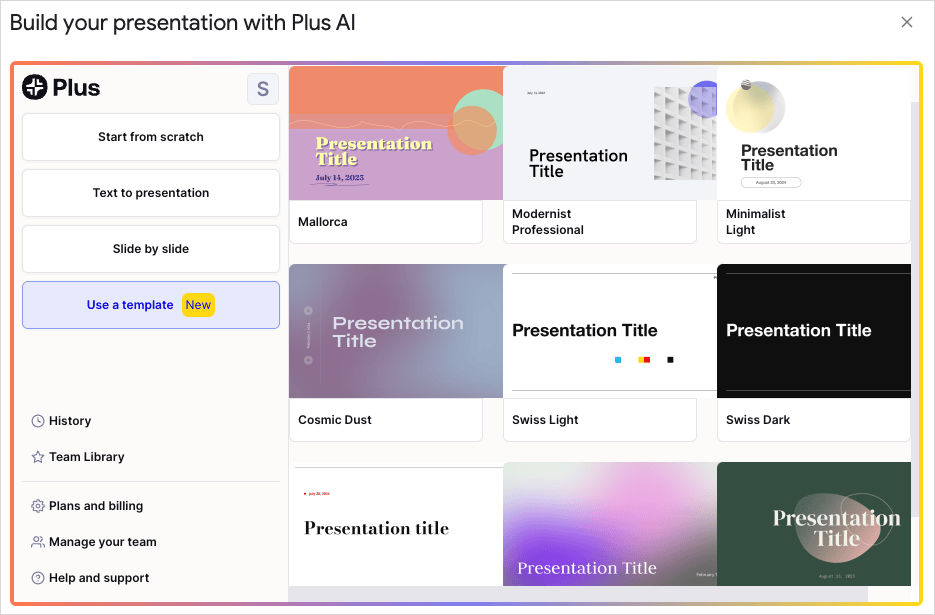Pick the Mallorca template thumbnail
Image resolution: width=935 pixels, height=615 pixels.
(395, 134)
